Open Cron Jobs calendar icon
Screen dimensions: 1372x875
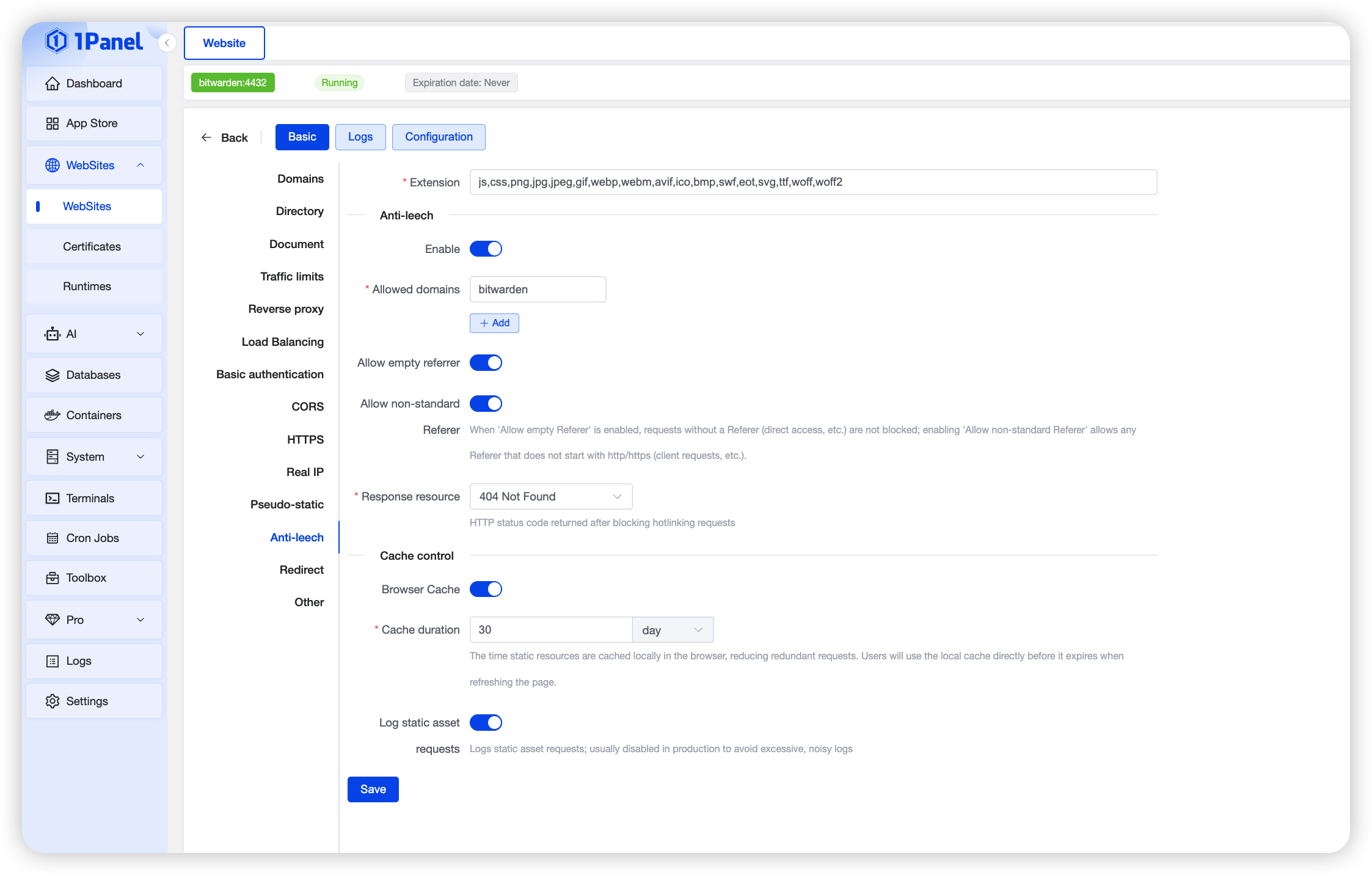[53, 538]
